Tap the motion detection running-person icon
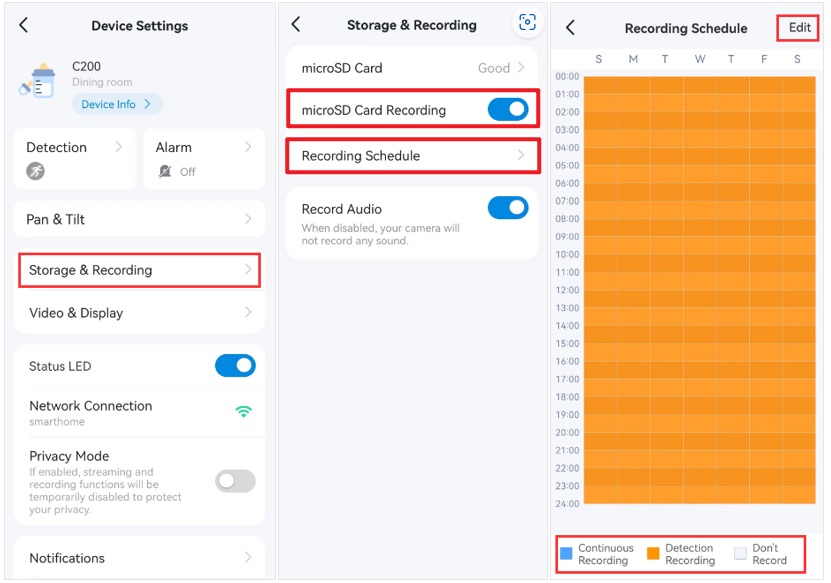This screenshot has width=831, height=583. pos(35,172)
